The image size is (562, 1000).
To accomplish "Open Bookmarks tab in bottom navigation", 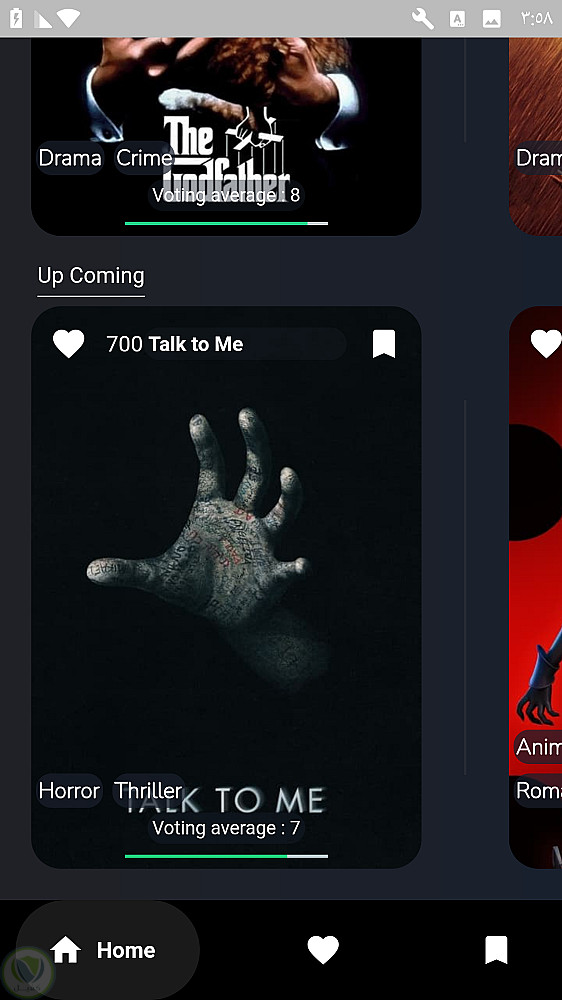I will pos(496,950).
